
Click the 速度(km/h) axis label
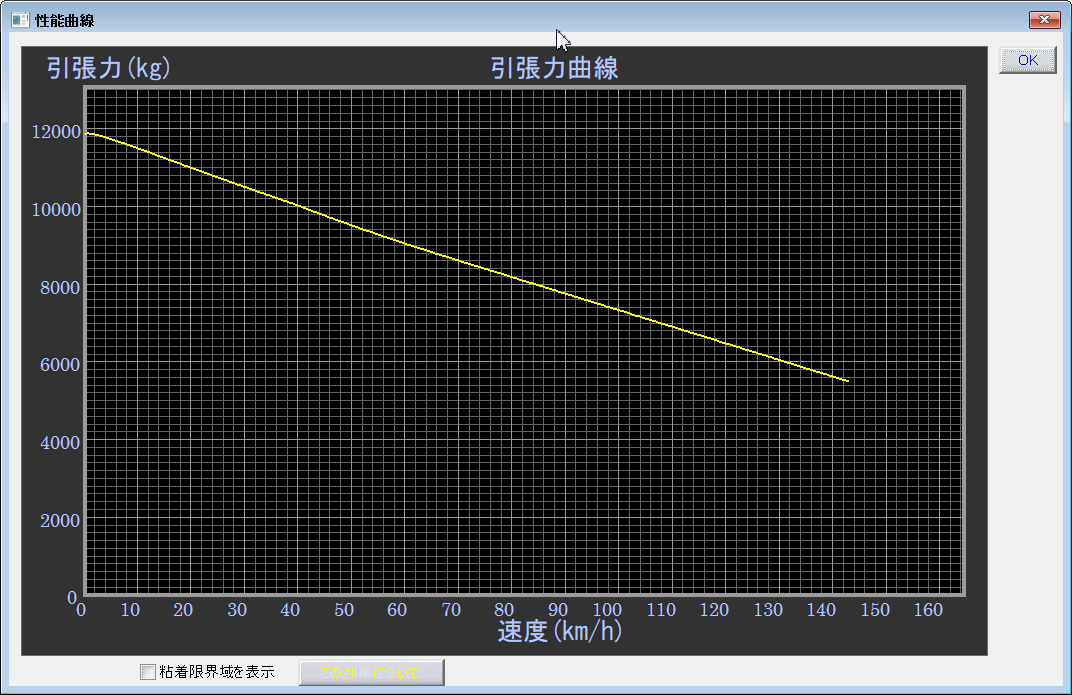pos(560,631)
